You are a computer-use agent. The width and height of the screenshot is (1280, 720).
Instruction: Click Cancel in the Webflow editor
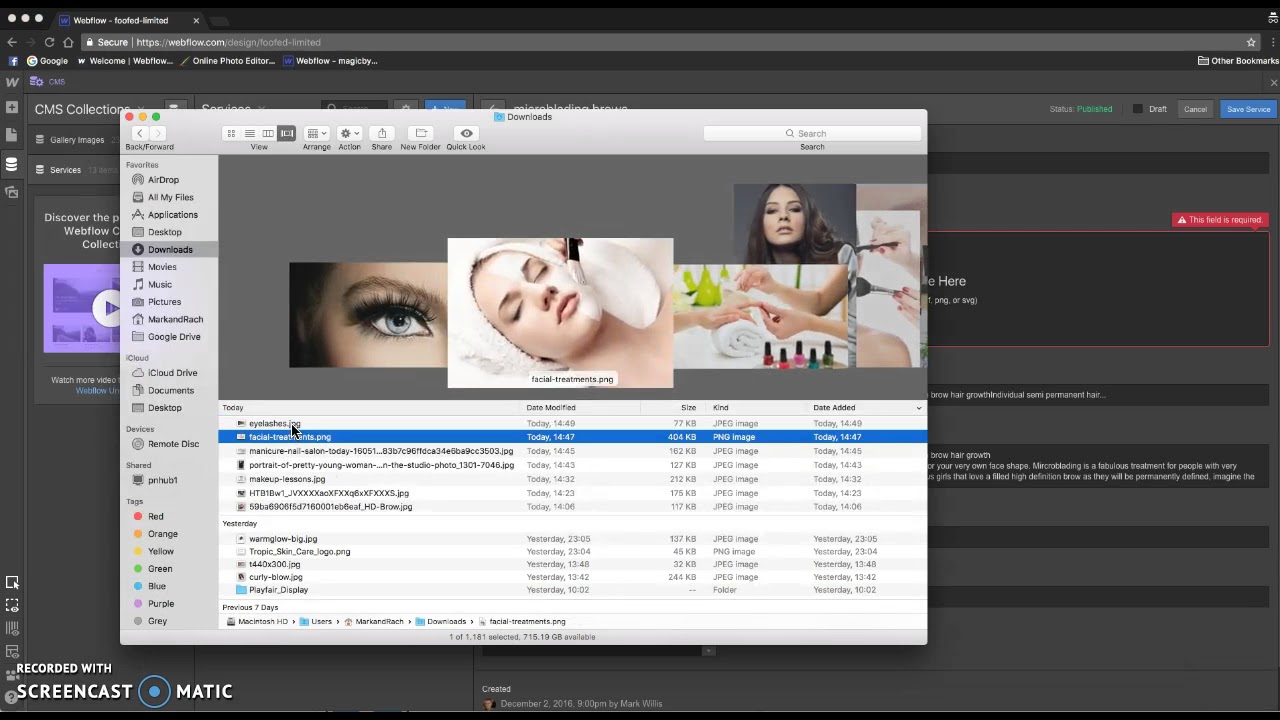pos(1195,109)
